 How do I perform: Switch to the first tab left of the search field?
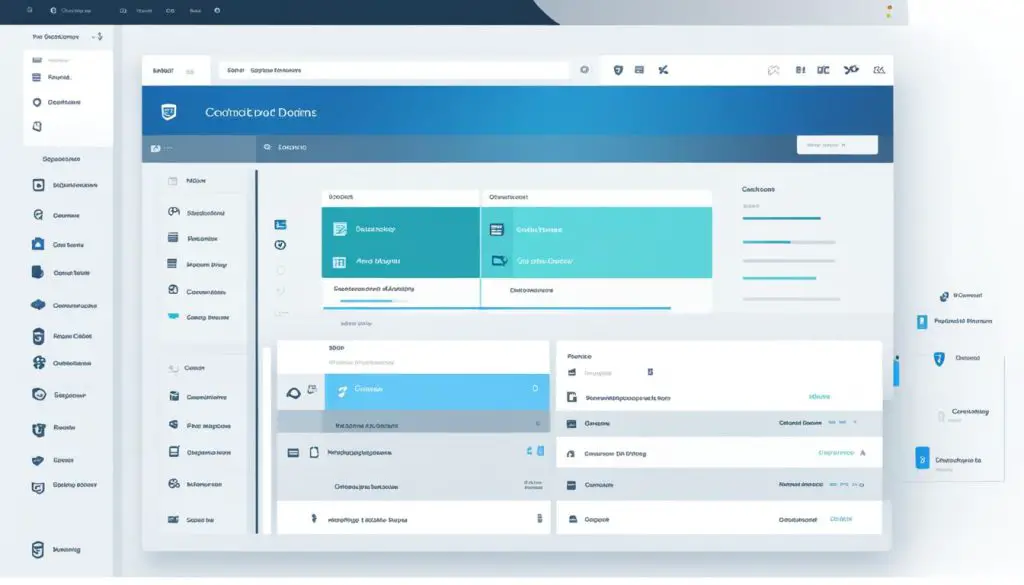[x=162, y=71]
